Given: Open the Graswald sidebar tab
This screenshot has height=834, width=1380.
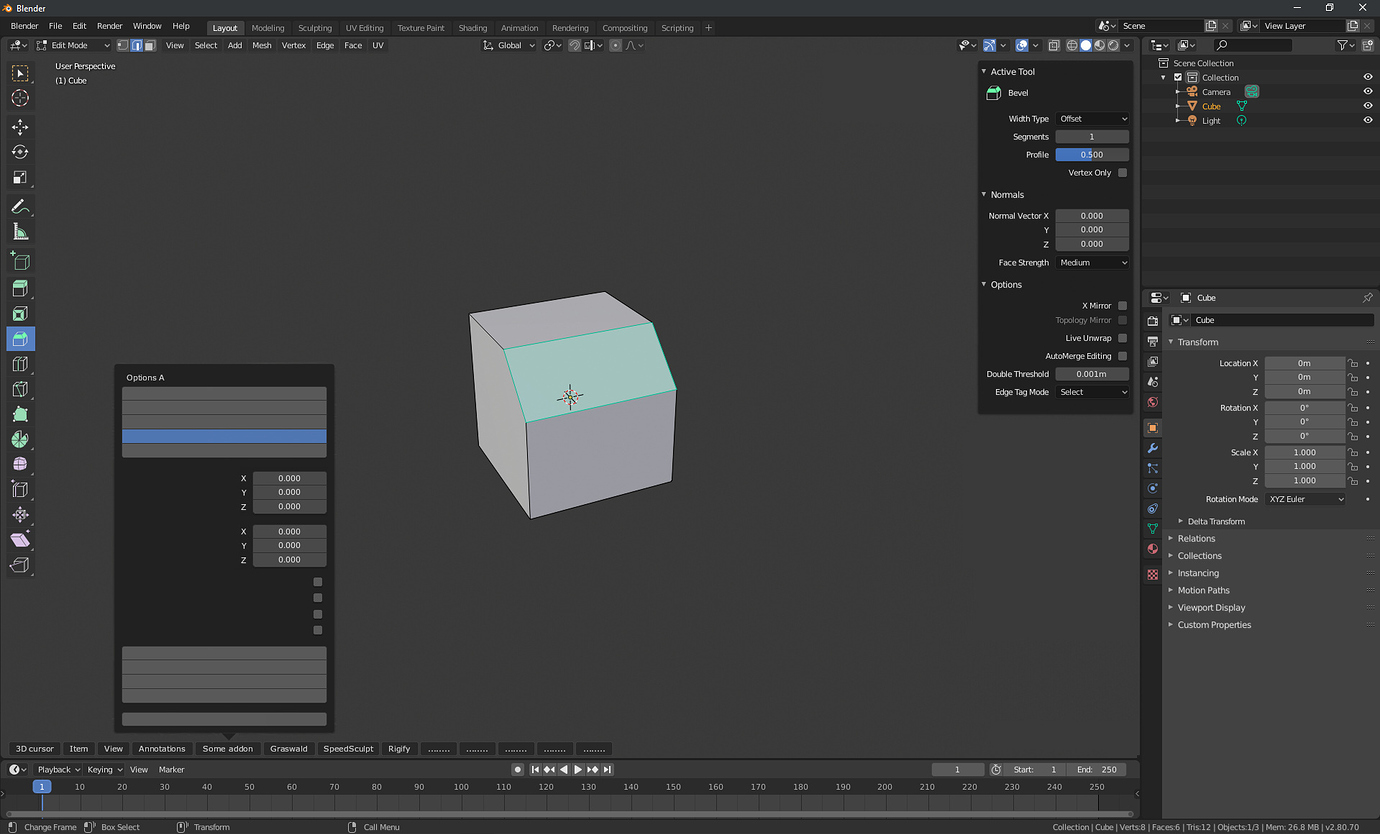Looking at the screenshot, I should pos(289,749).
